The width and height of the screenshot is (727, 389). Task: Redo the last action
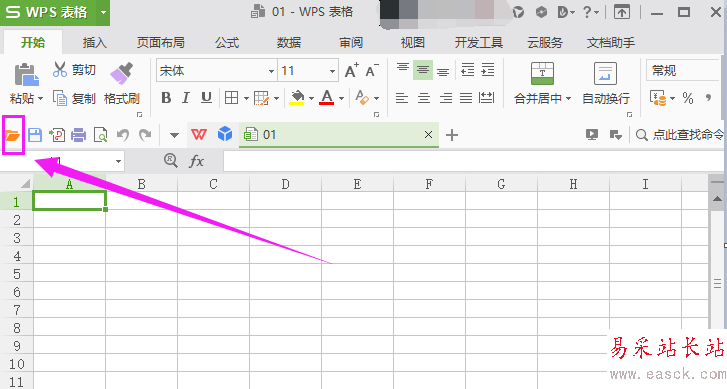click(x=146, y=135)
